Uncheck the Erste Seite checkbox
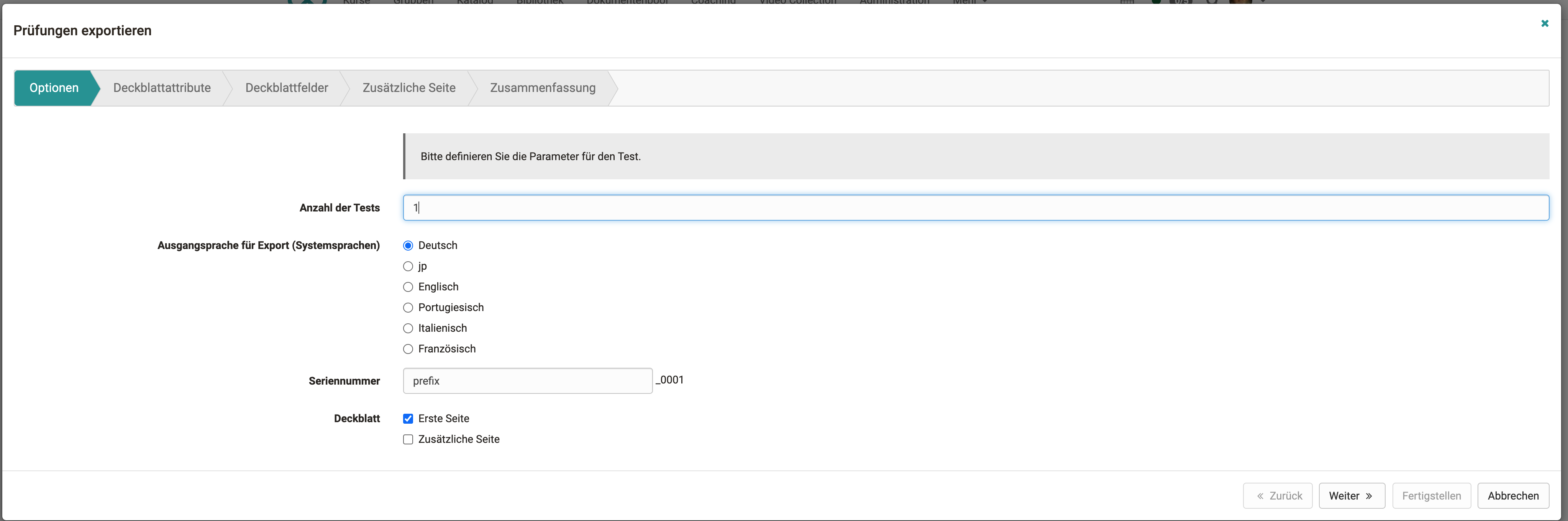This screenshot has height=521, width=1568. tap(408, 418)
